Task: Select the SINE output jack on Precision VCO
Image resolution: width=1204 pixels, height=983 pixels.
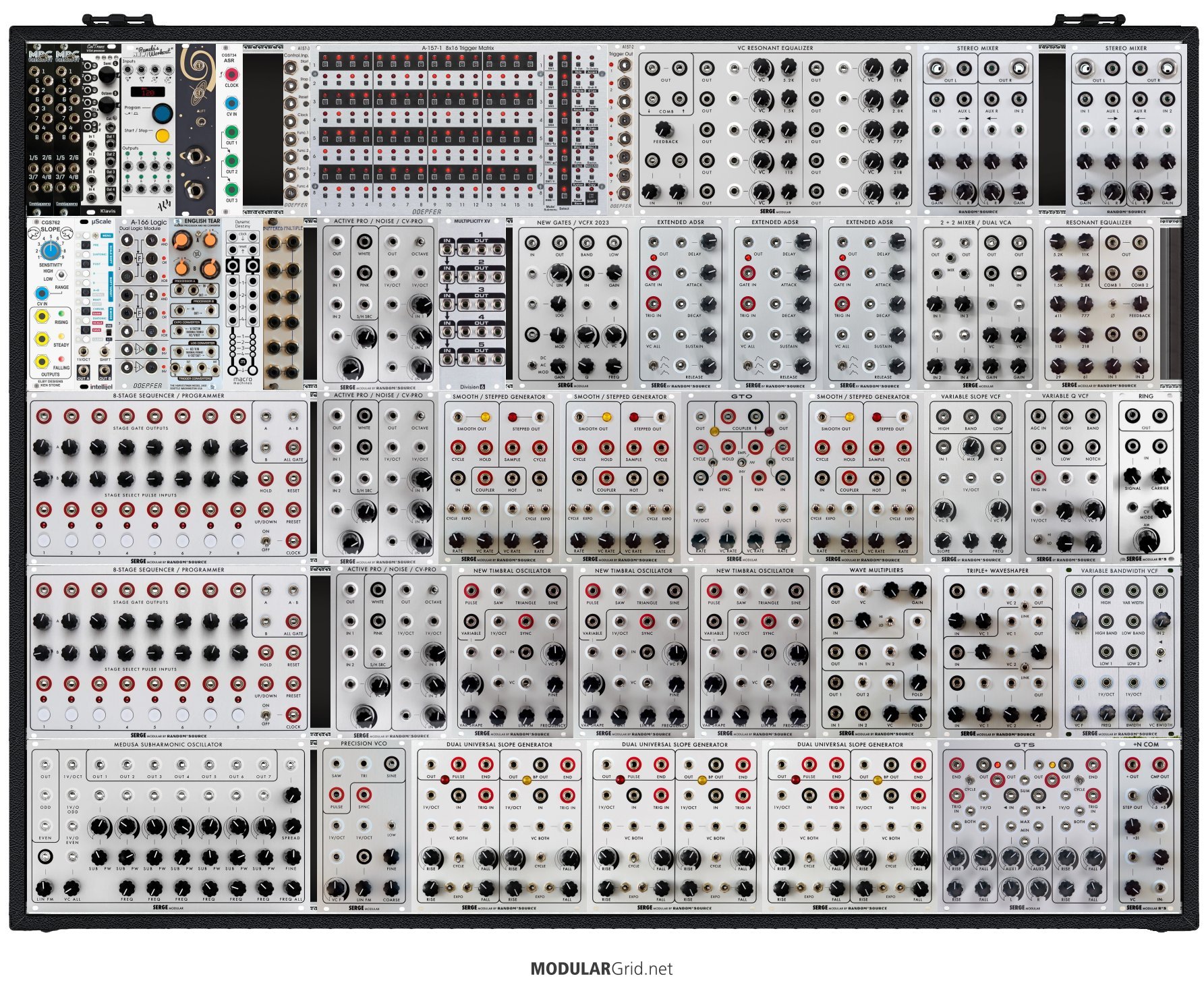Action: tap(391, 764)
